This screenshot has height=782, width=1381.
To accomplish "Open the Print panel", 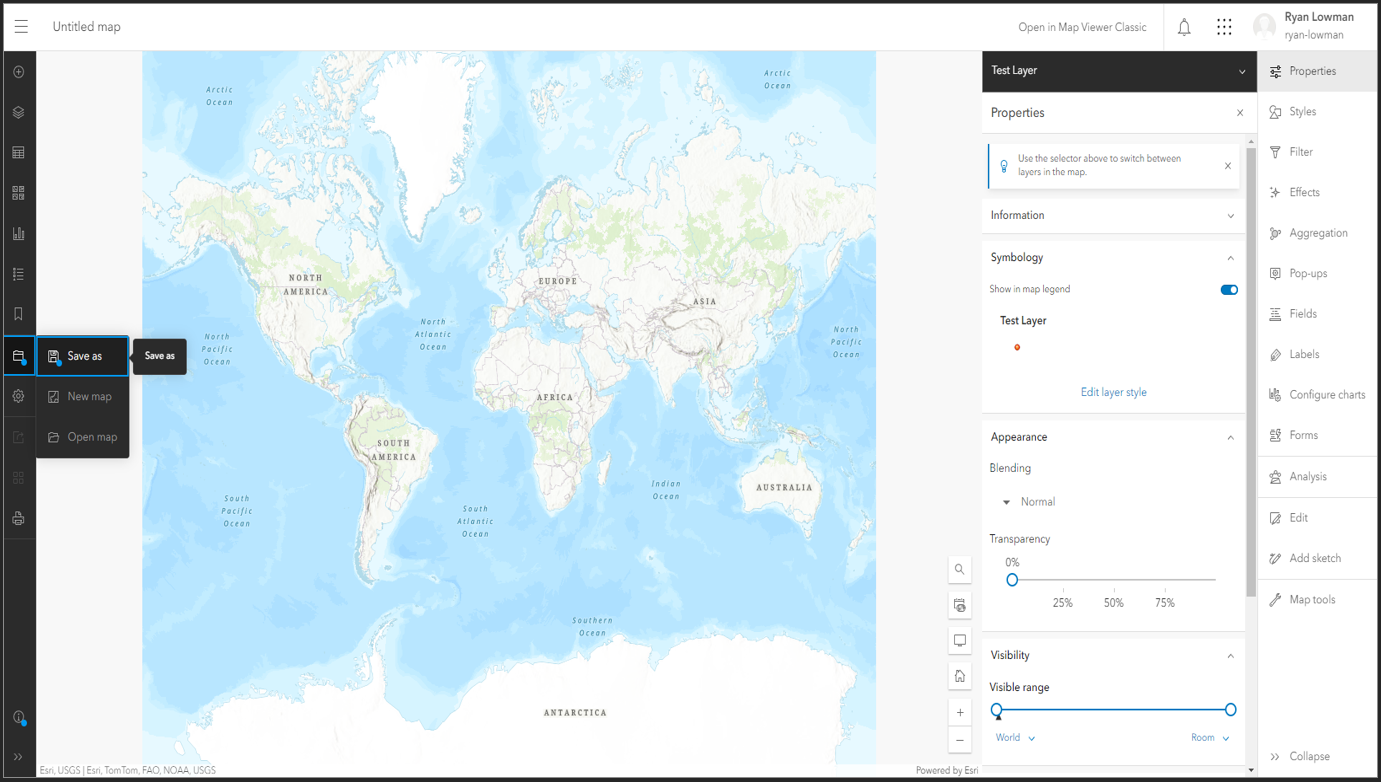I will 18,518.
